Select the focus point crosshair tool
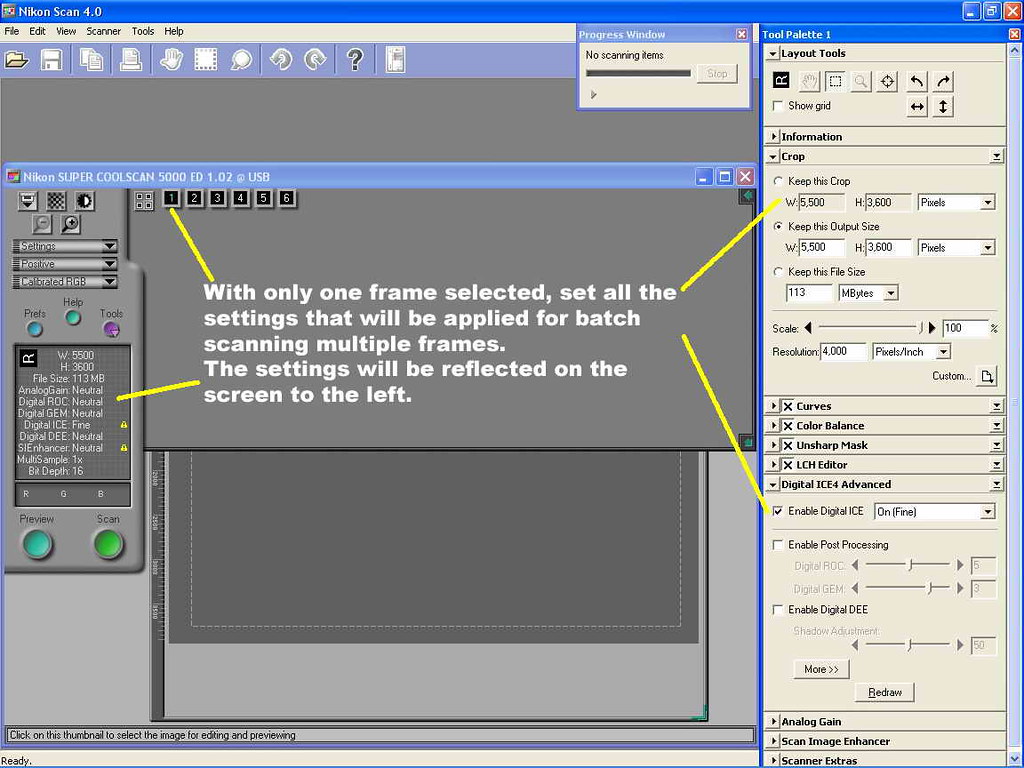This screenshot has height=768, width=1024. click(888, 81)
